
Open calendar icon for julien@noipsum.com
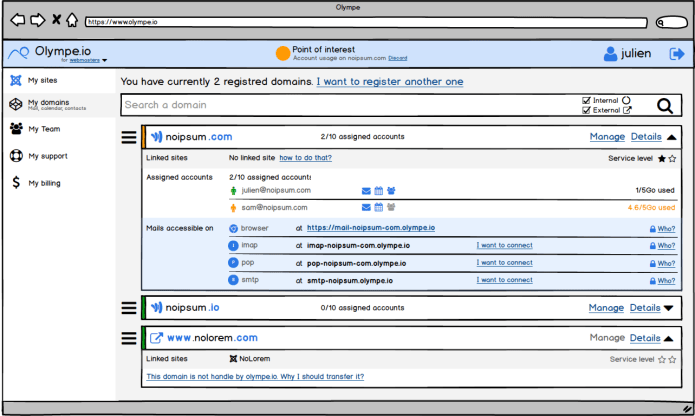pyautogui.click(x=379, y=191)
